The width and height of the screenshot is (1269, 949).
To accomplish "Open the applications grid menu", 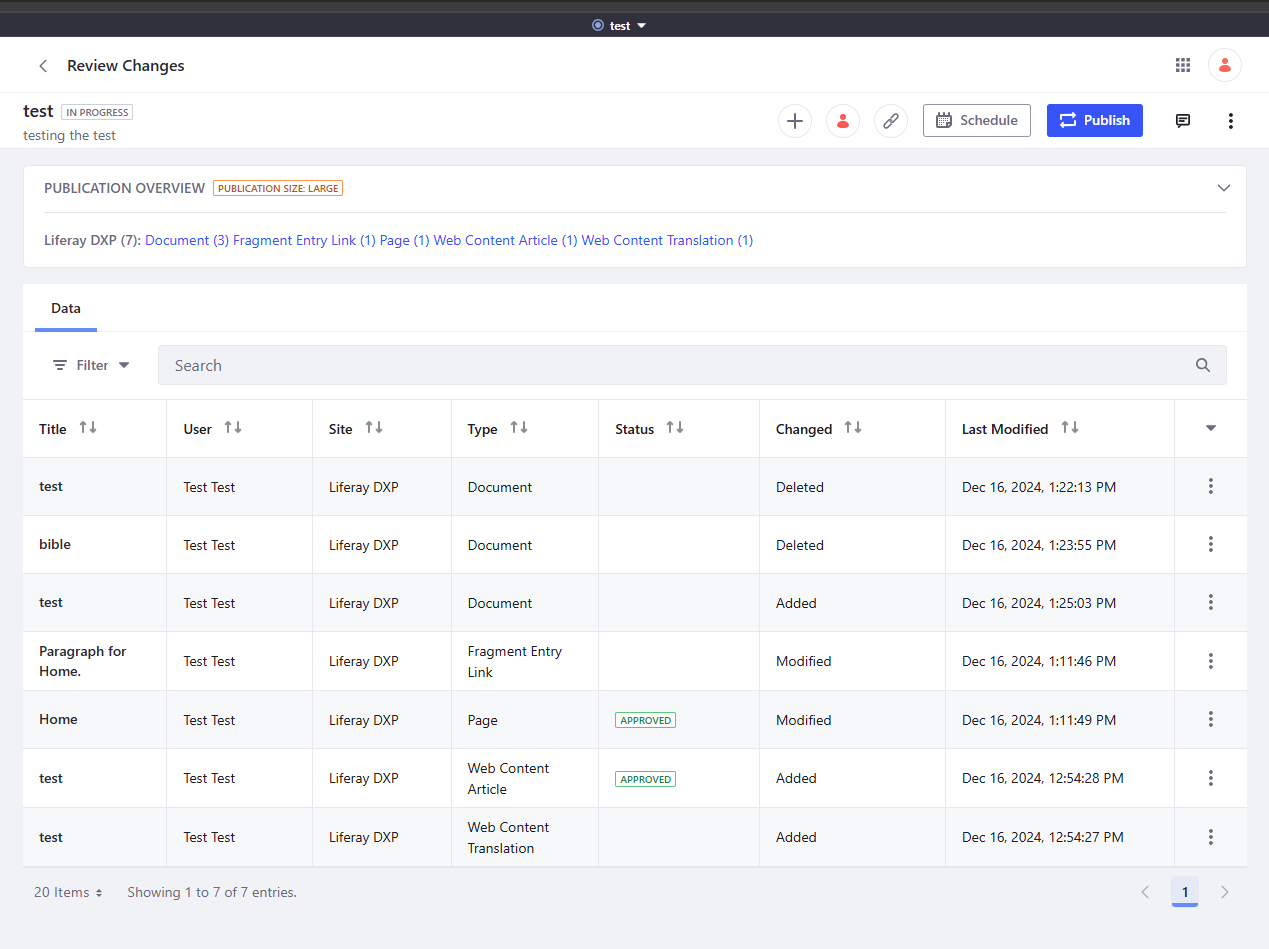I will click(1183, 65).
